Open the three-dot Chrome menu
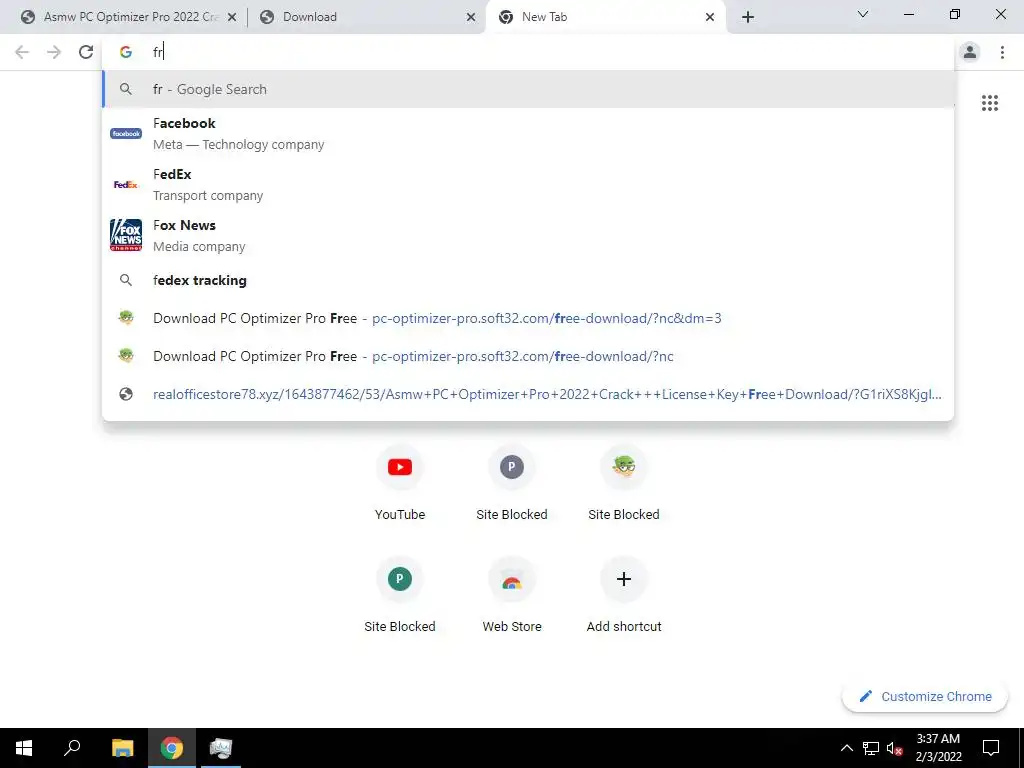1024x768 pixels. pos(1002,52)
